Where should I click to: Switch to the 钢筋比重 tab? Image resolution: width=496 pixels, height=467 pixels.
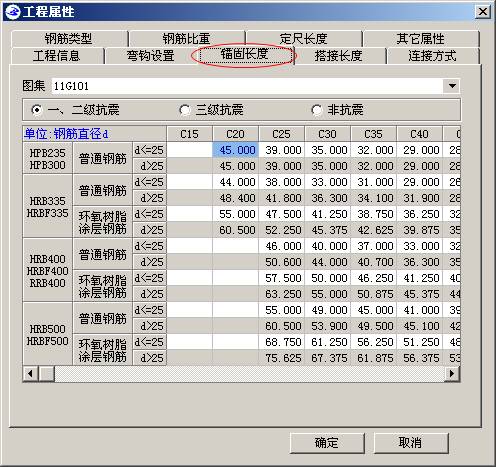(x=186, y=39)
